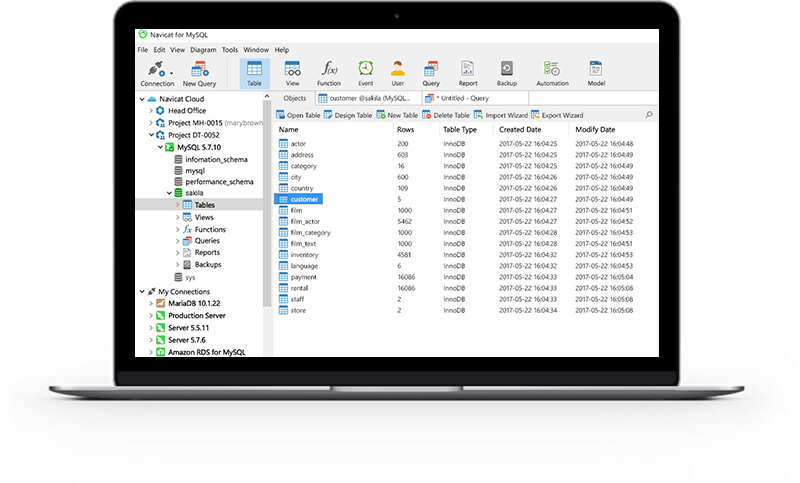Select the Report toolbar icon
Viewport: 800px width, 483px height.
click(x=467, y=68)
